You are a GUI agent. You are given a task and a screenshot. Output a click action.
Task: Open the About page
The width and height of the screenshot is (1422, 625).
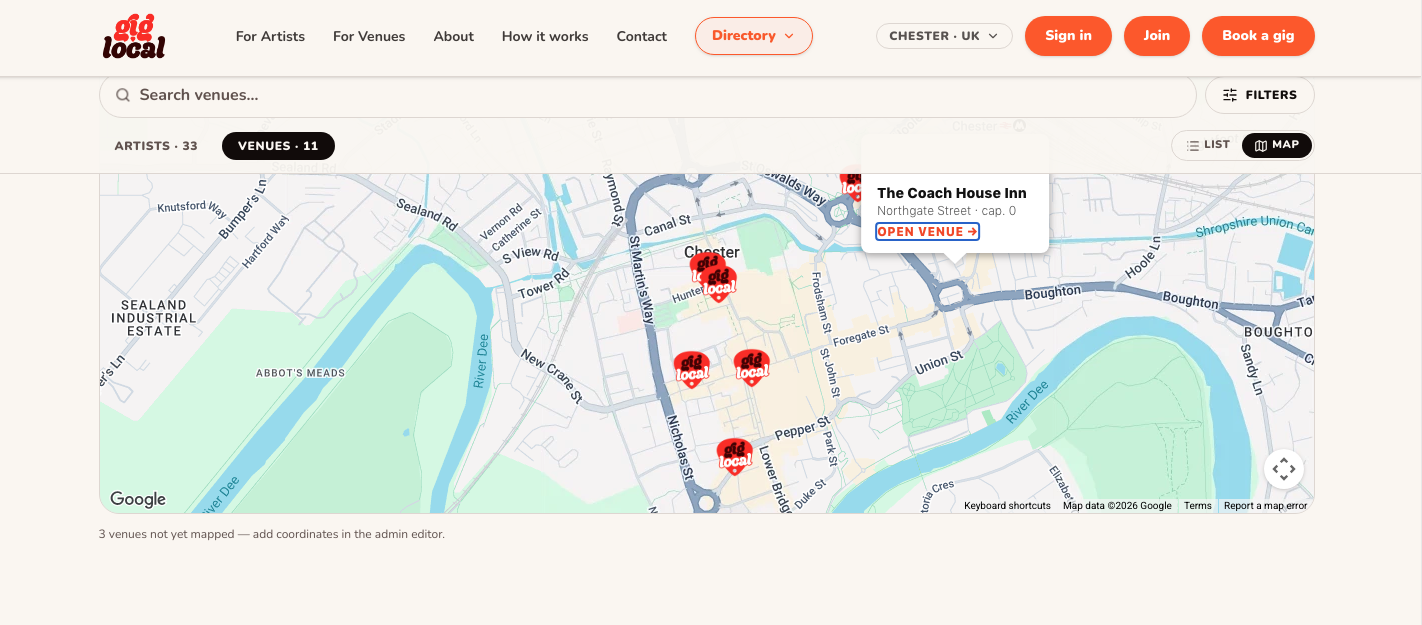coord(454,36)
